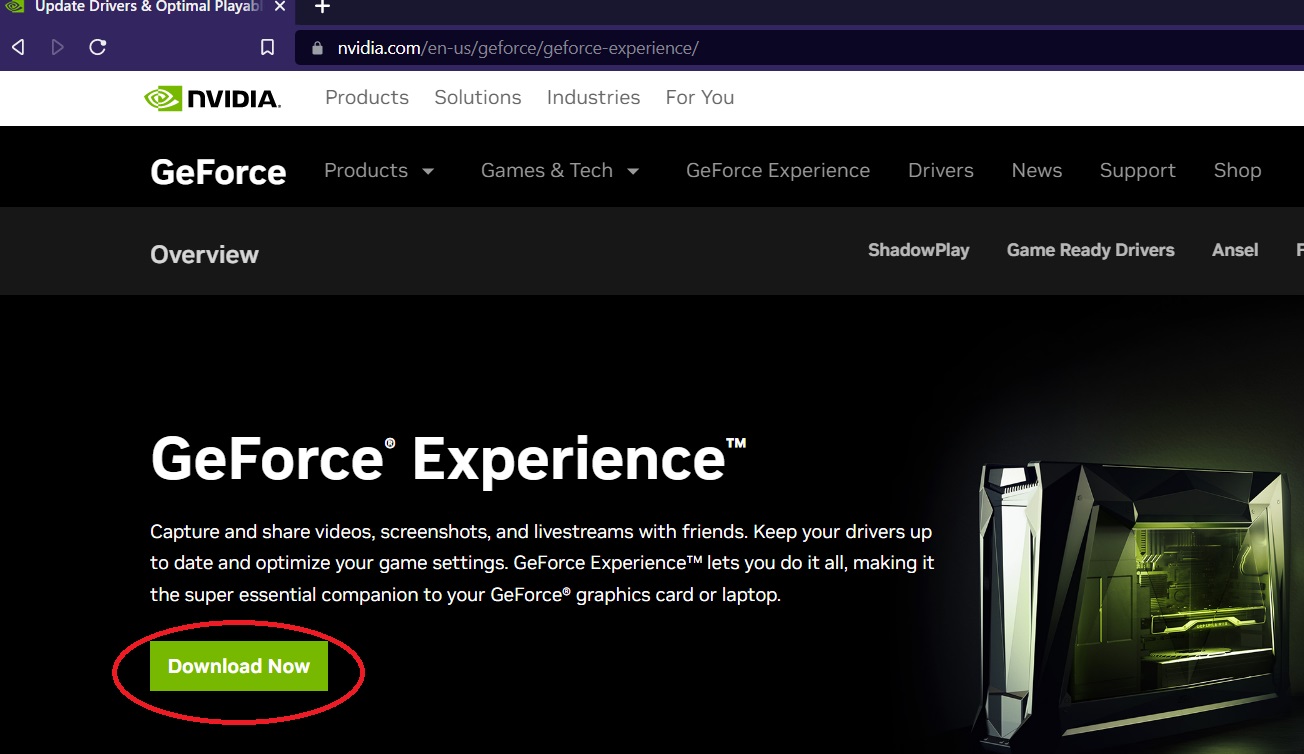
Task: Open the Industries menu
Action: [x=593, y=97]
